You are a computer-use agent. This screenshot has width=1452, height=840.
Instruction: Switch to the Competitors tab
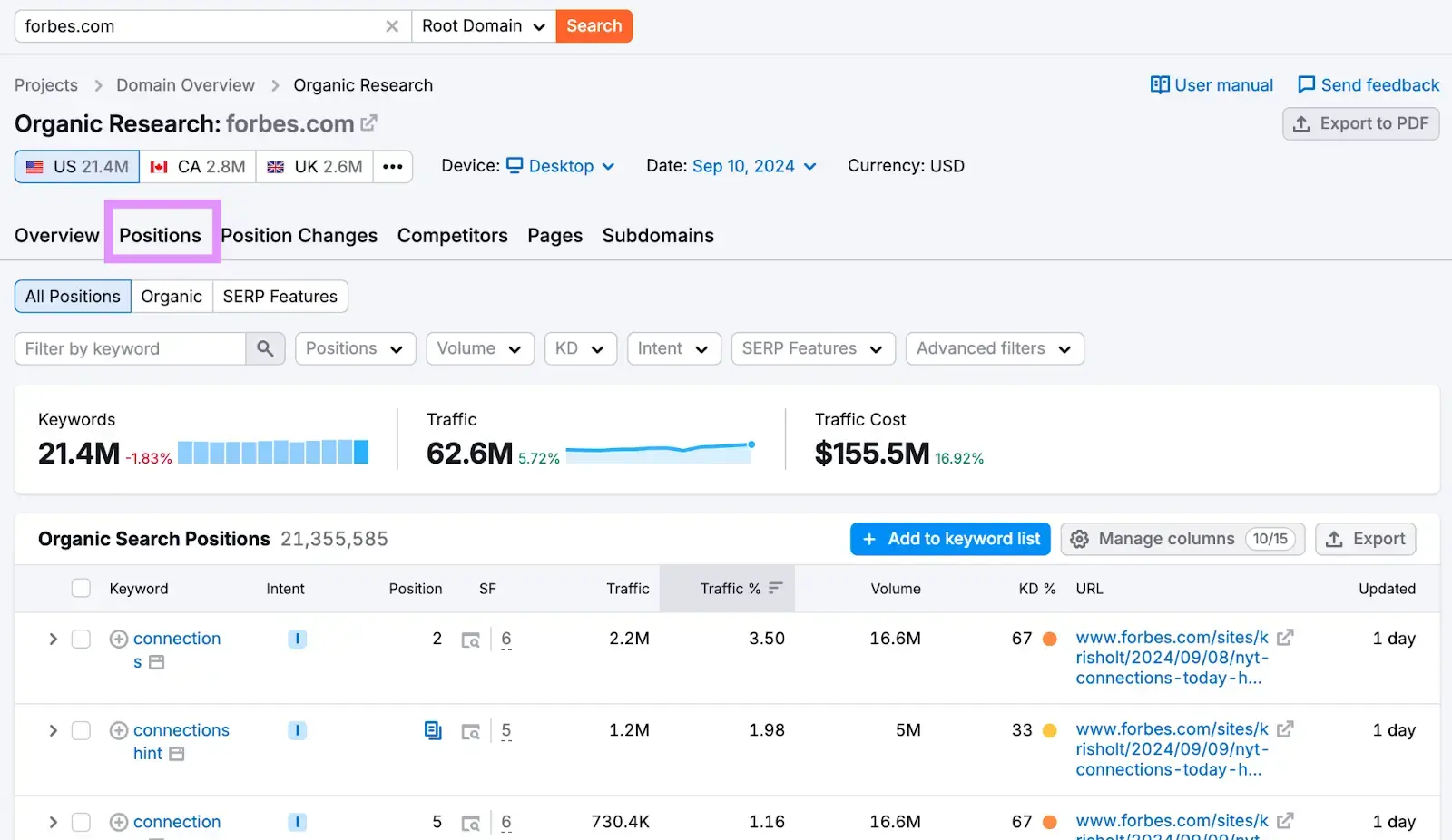(x=452, y=235)
